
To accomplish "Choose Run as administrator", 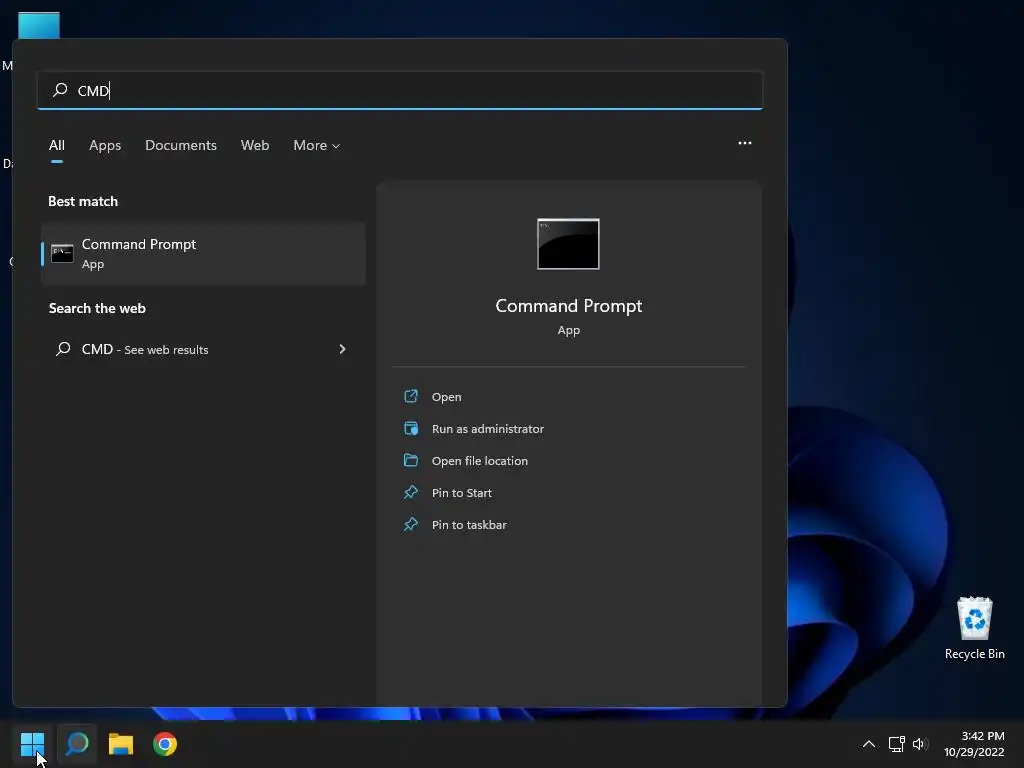I will pyautogui.click(x=488, y=428).
